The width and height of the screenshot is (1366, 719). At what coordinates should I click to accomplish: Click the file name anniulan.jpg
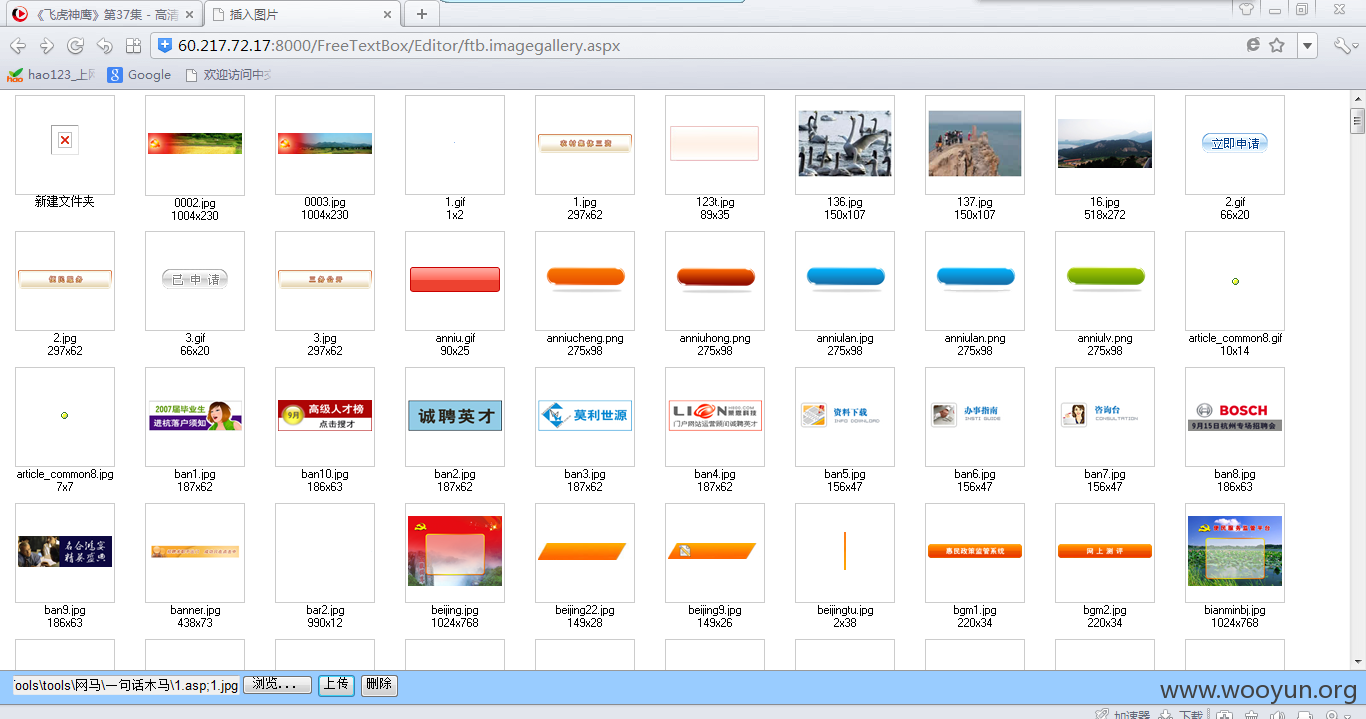845,338
